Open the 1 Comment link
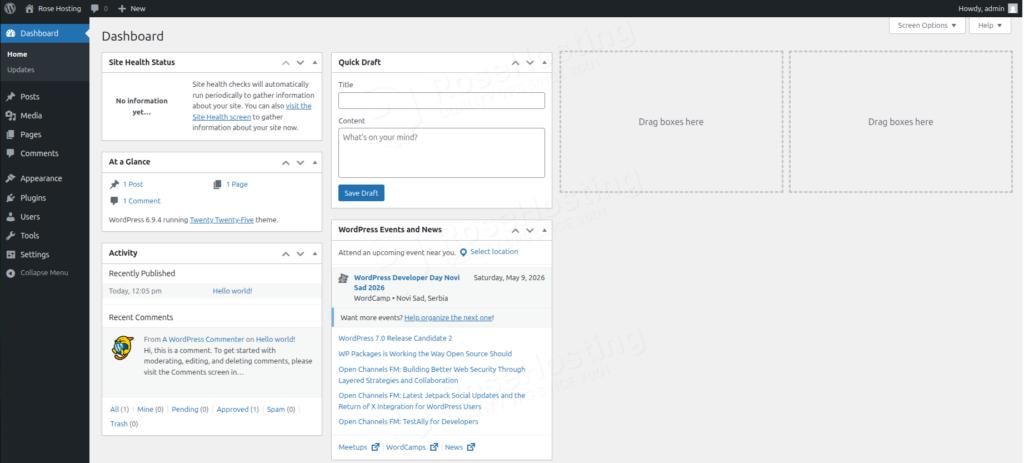1024x463 pixels. [141, 201]
